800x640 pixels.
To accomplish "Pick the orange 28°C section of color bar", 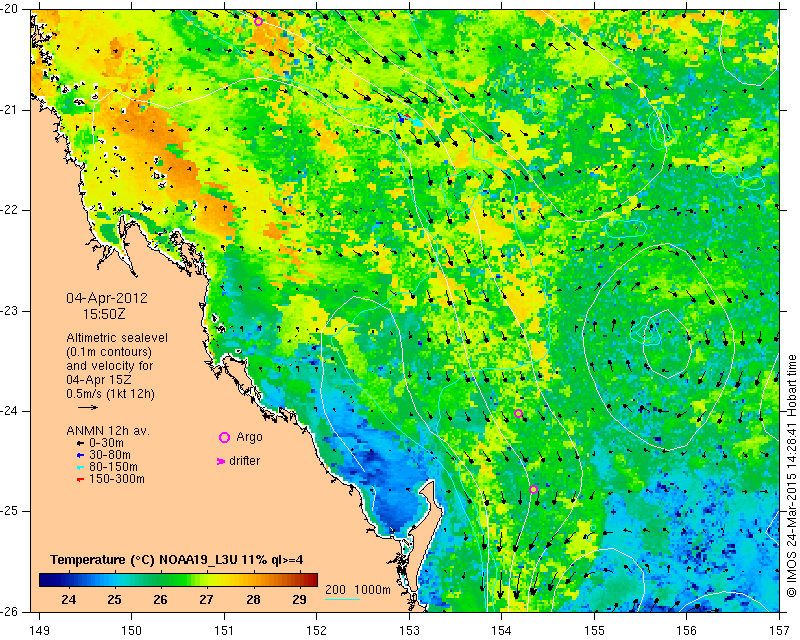I will [254, 580].
